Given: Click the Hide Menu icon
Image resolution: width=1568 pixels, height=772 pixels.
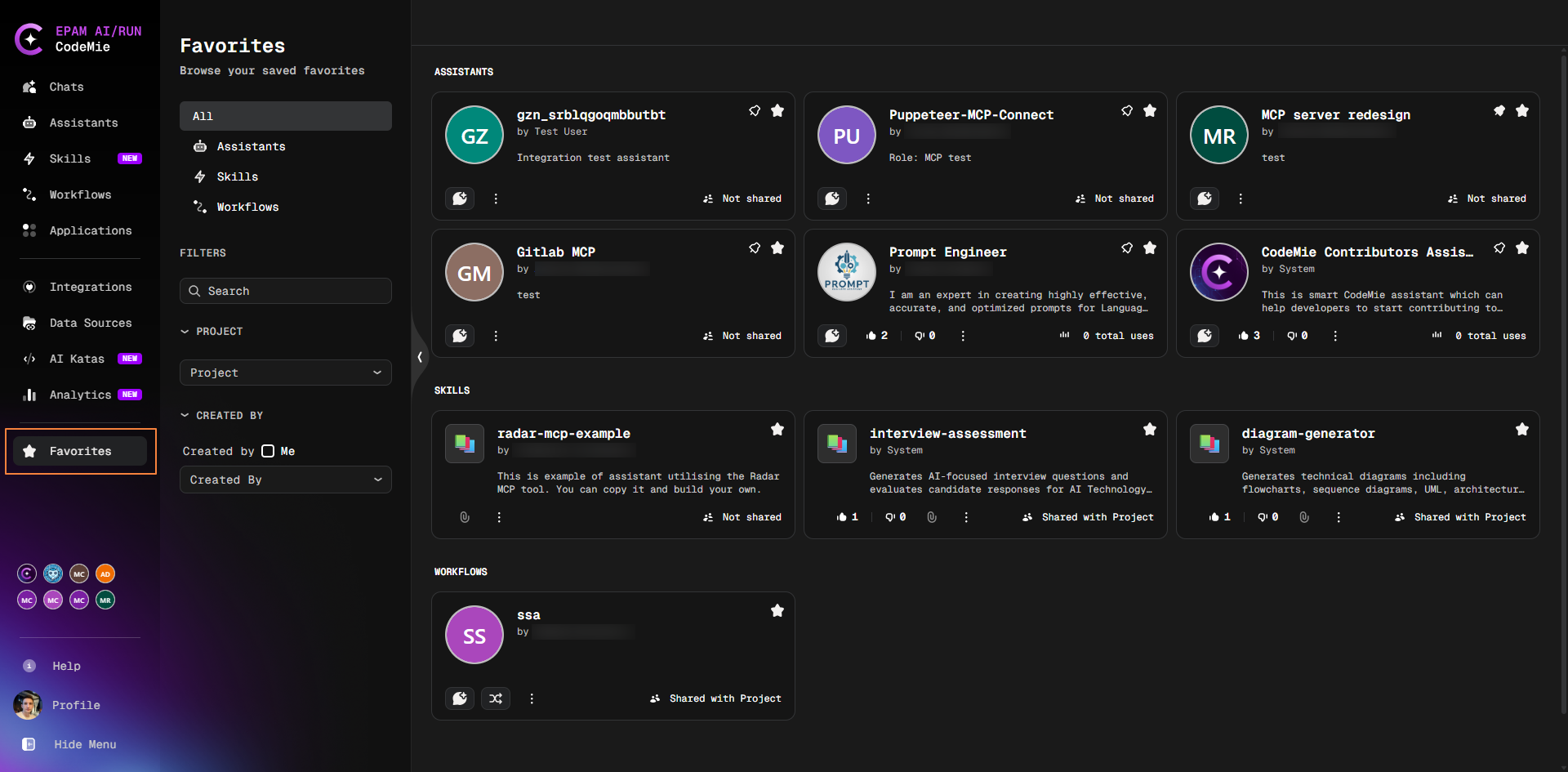Looking at the screenshot, I should coord(29,744).
